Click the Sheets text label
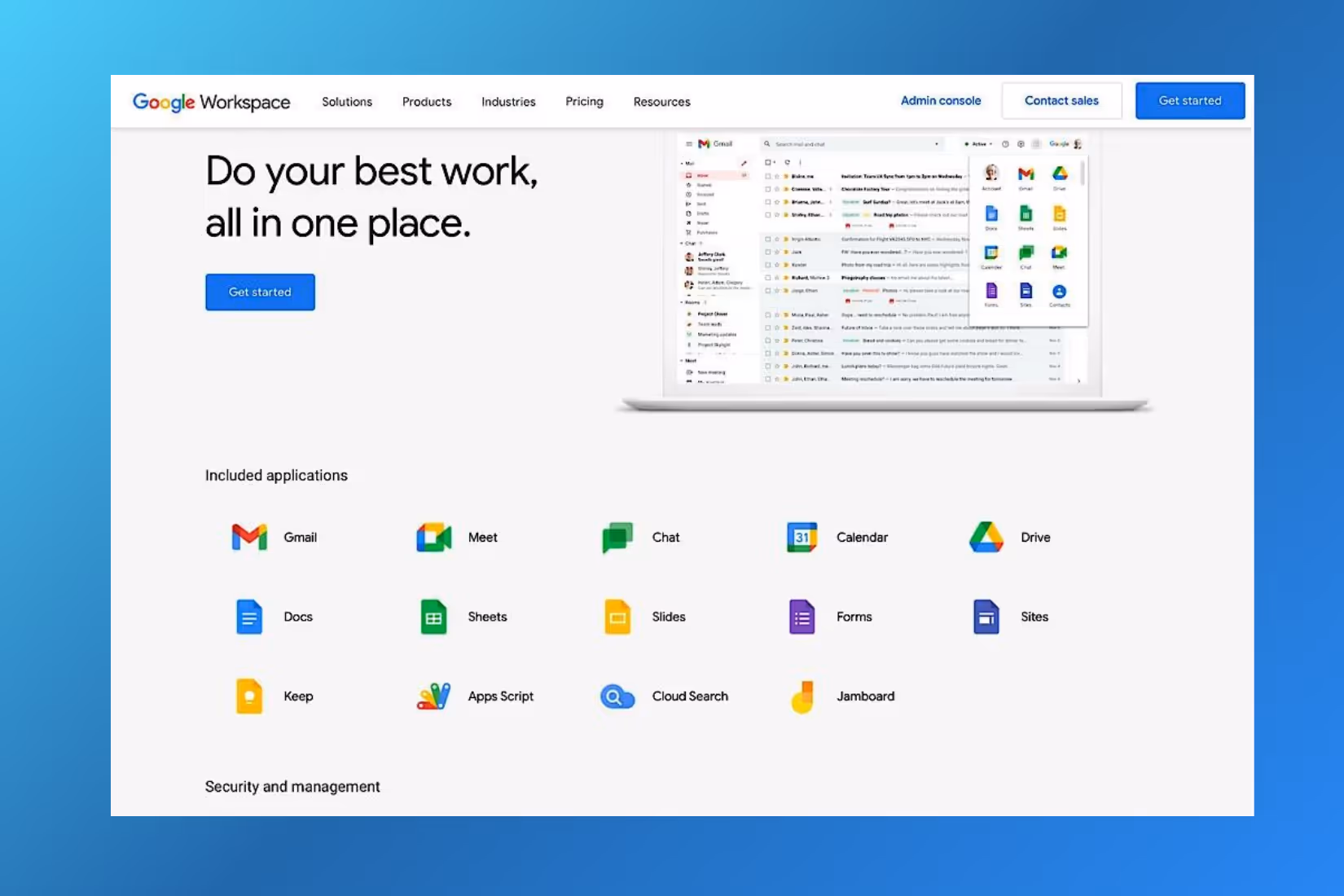 point(488,617)
